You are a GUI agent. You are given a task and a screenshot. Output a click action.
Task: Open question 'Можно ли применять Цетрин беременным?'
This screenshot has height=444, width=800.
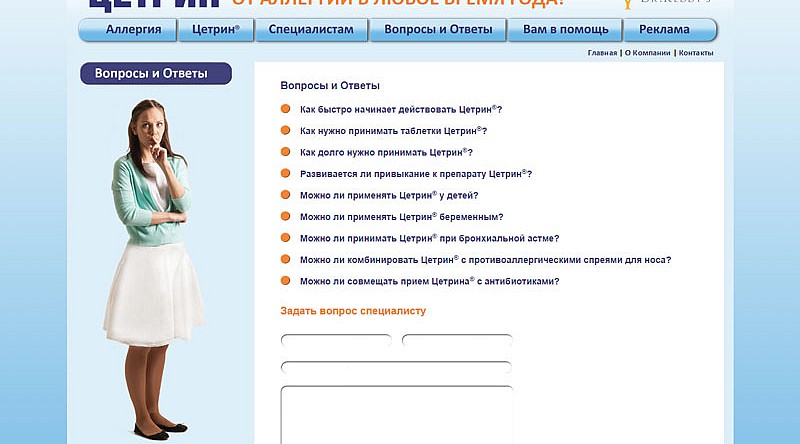click(402, 216)
